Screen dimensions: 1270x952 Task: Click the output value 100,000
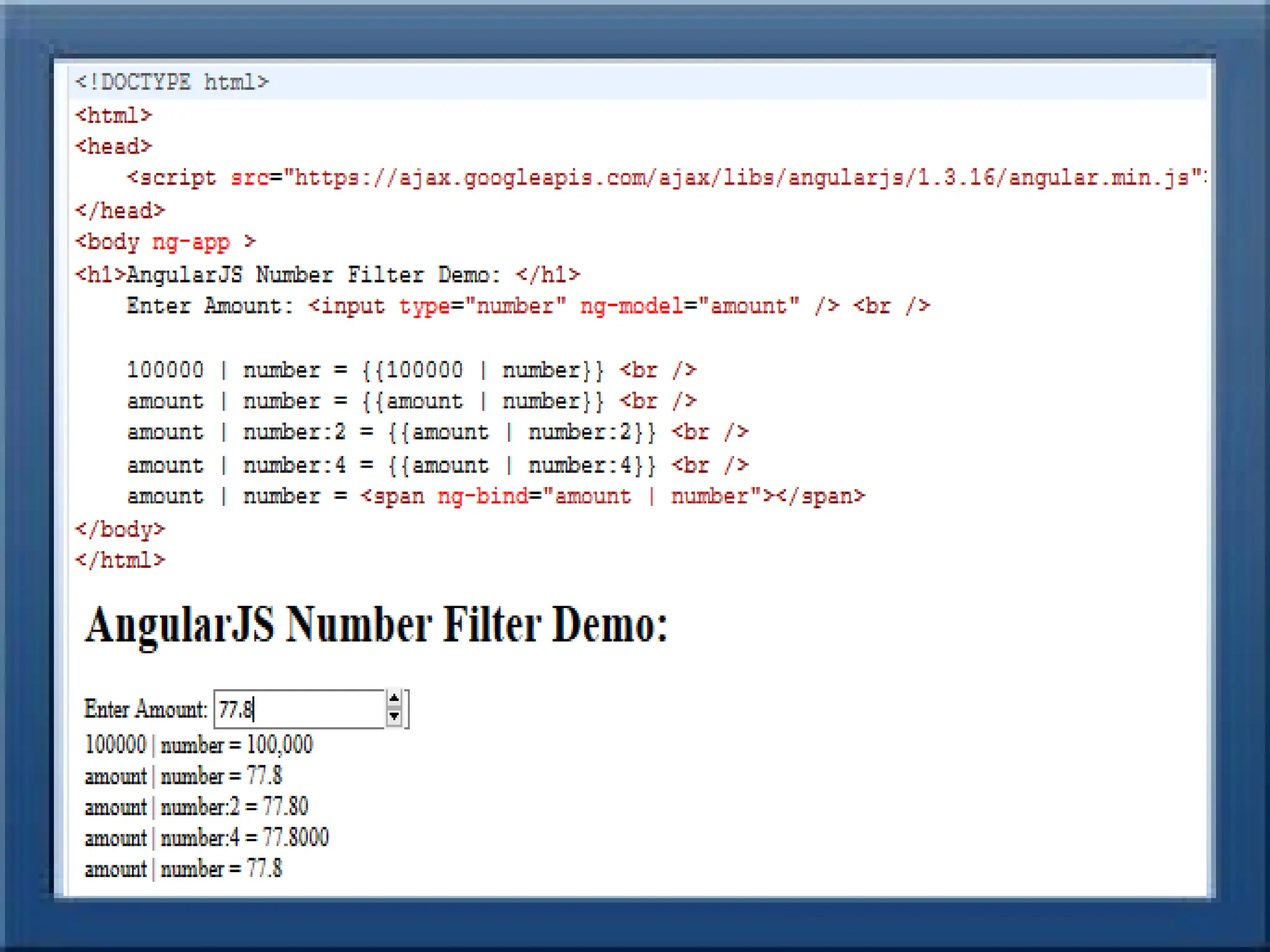[x=280, y=744]
